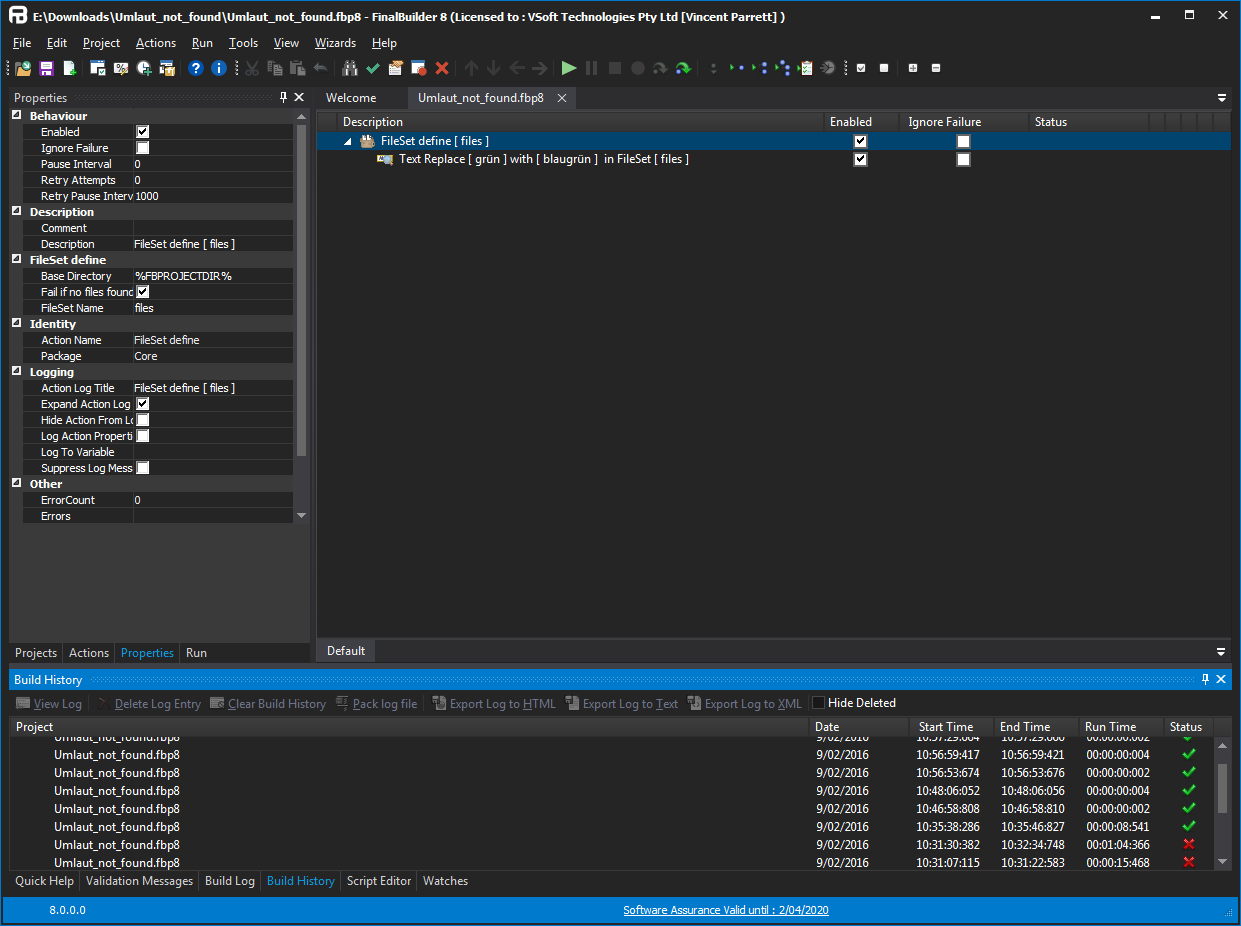
Task: Collapse the FileSet define tree node
Action: pos(348,142)
